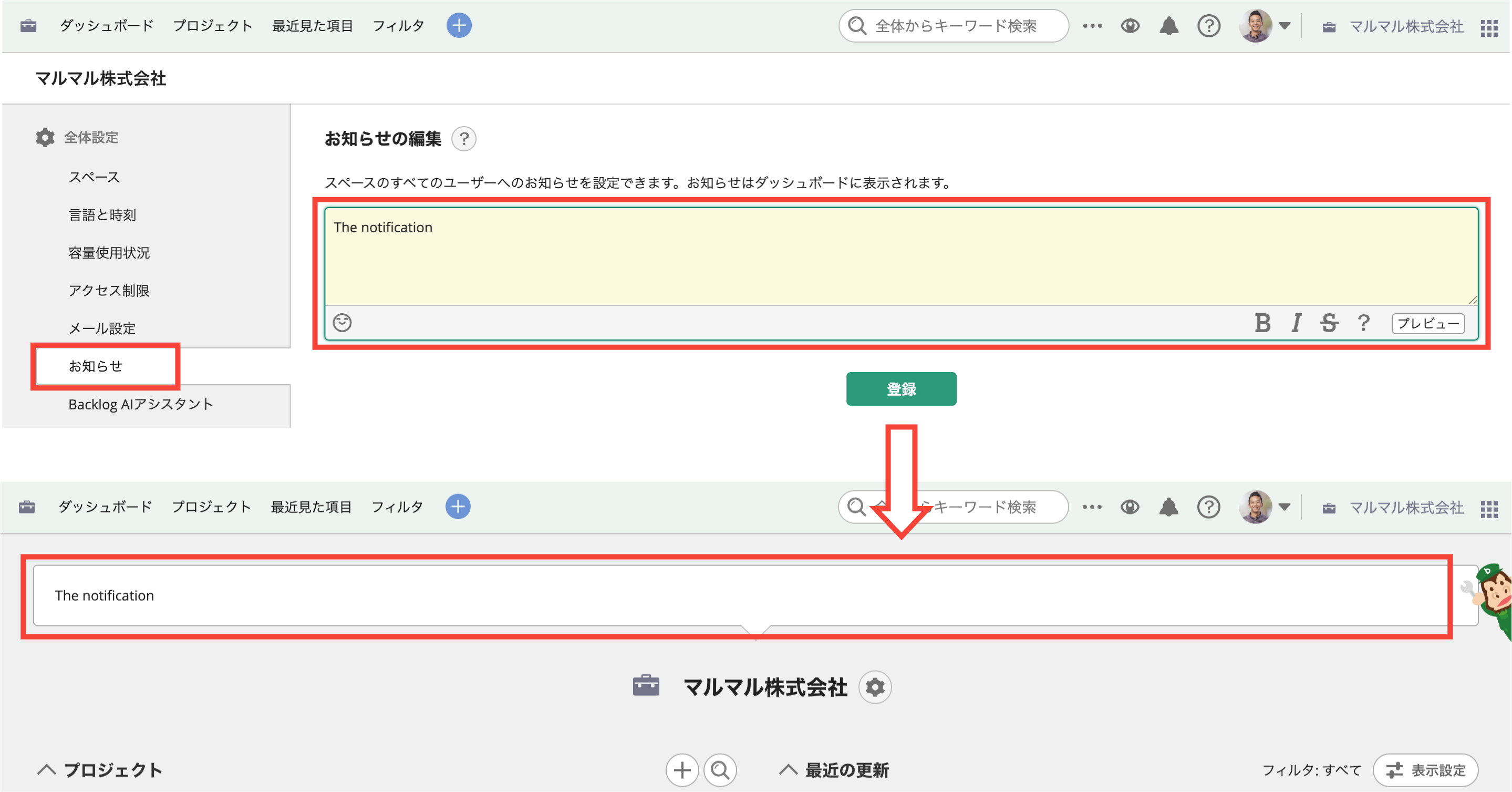
Task: Open the apps grid icon in lower navigation bar
Action: coord(1489,508)
